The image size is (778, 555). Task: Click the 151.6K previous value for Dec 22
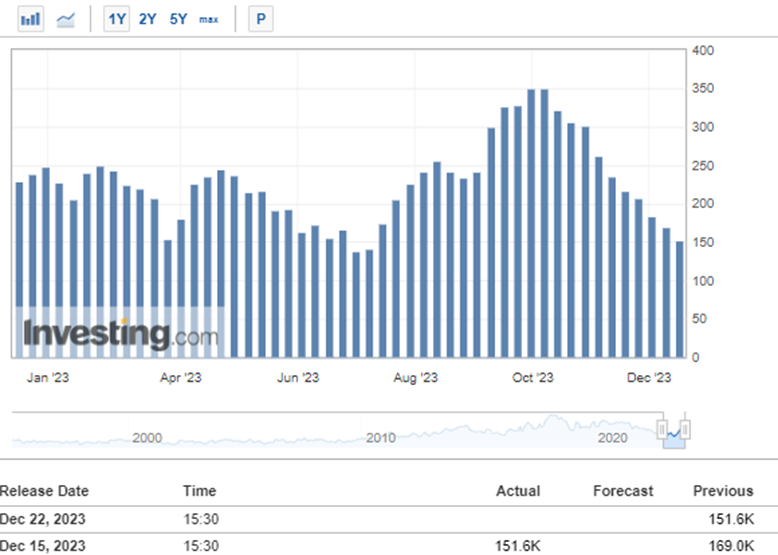[731, 519]
